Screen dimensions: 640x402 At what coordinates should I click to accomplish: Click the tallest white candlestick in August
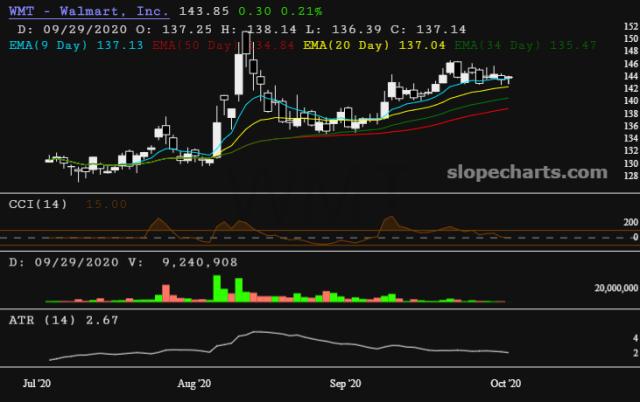pyautogui.click(x=238, y=73)
